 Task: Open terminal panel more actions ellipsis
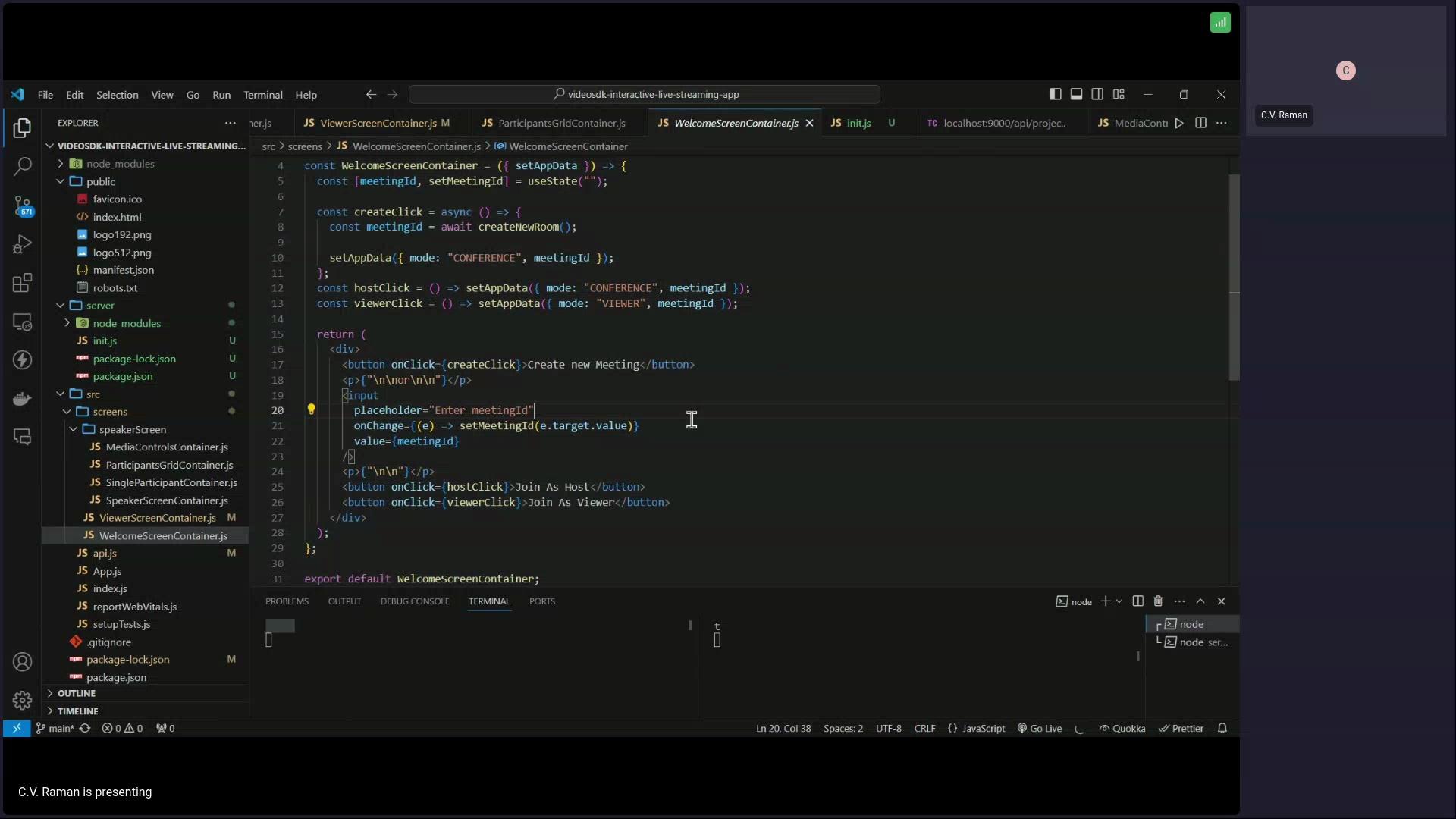[x=1179, y=601]
